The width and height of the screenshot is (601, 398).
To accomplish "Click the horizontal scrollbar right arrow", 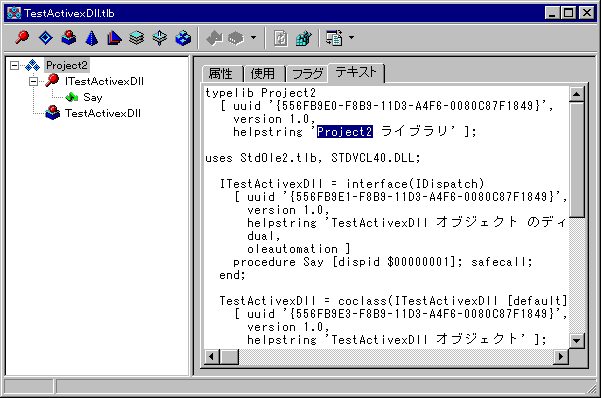I will coord(561,357).
